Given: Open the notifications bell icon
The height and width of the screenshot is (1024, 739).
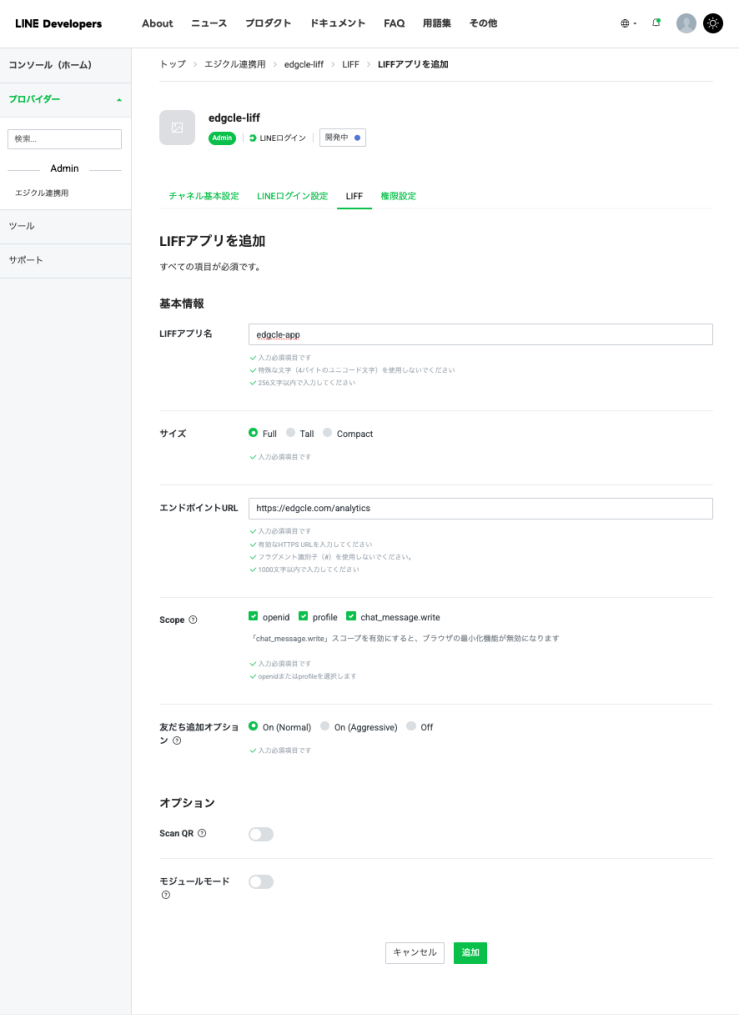Looking at the screenshot, I should click(656, 23).
